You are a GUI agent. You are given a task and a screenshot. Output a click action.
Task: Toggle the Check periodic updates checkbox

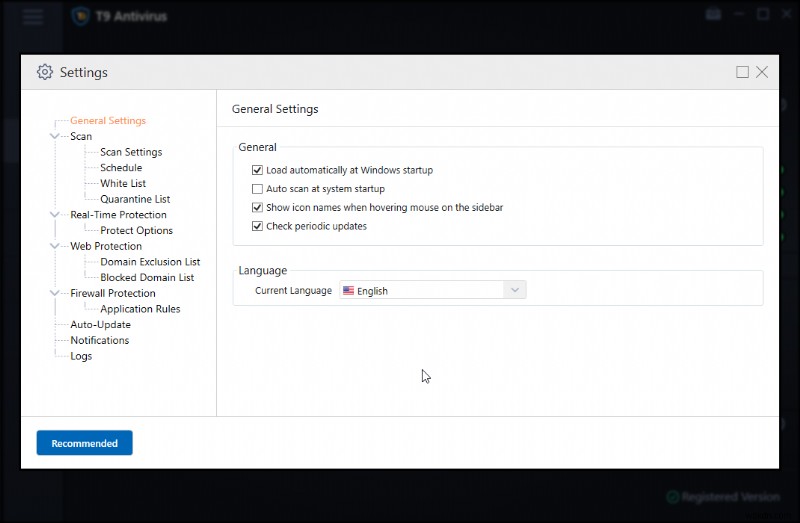[x=257, y=227]
